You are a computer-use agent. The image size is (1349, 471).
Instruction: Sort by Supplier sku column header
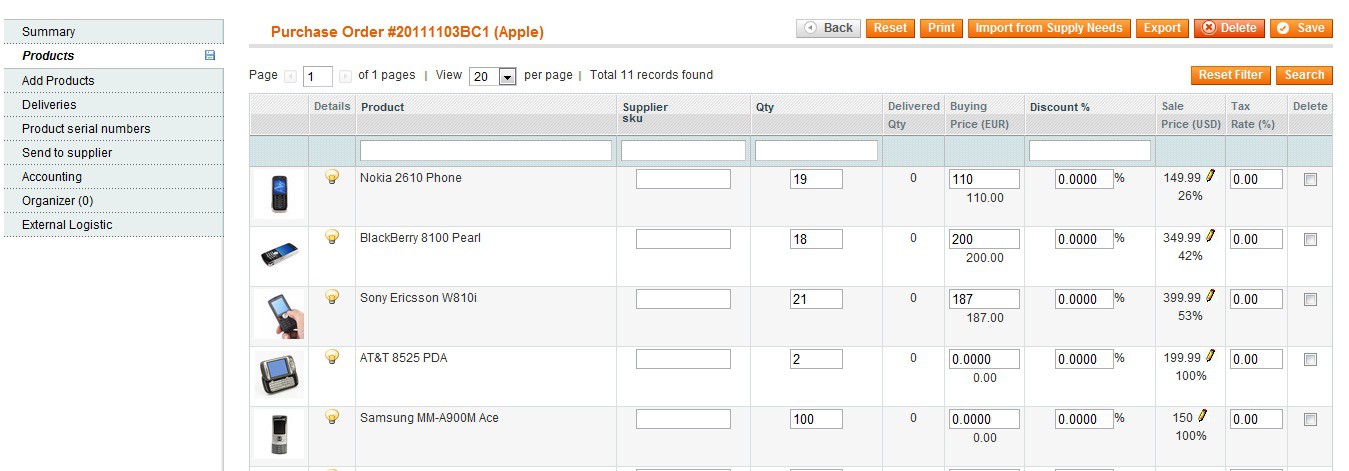(645, 112)
